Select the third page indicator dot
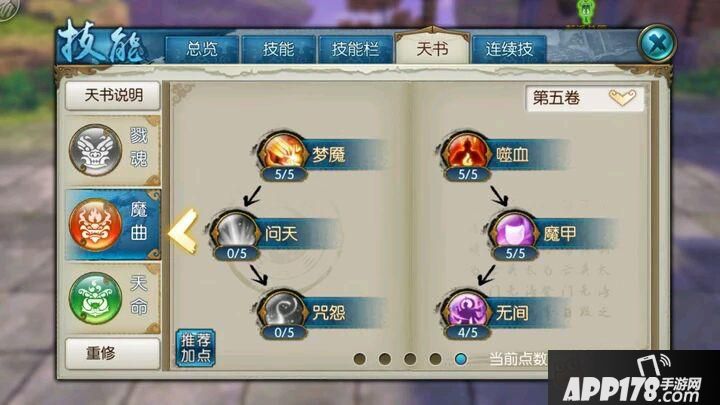This screenshot has width=720, height=405. pyautogui.click(x=410, y=359)
